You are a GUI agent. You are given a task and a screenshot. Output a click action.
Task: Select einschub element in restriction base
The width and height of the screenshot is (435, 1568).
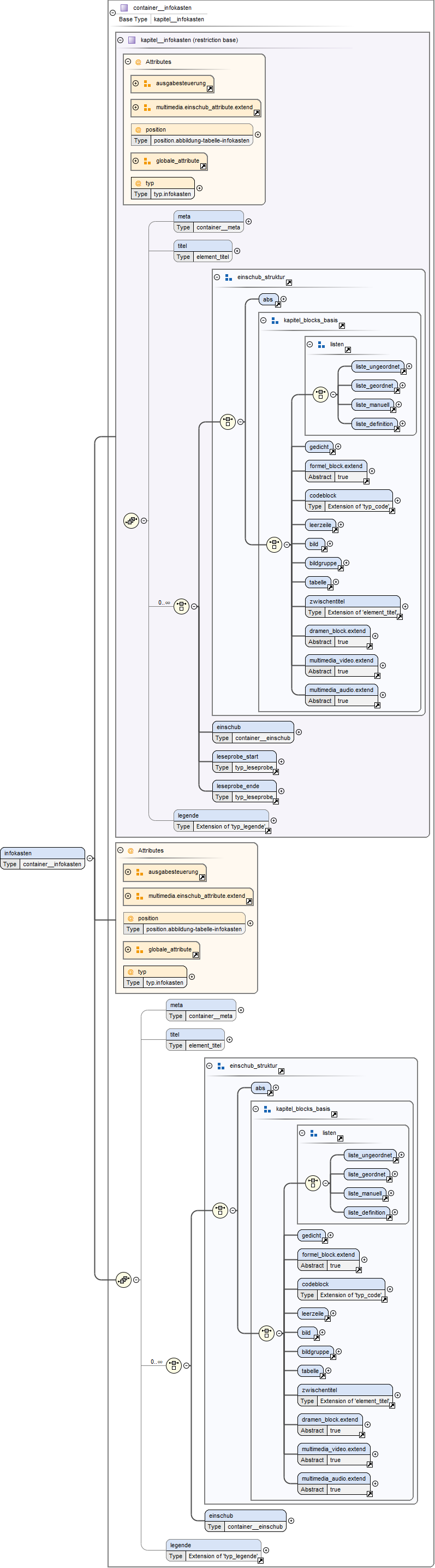click(x=254, y=732)
